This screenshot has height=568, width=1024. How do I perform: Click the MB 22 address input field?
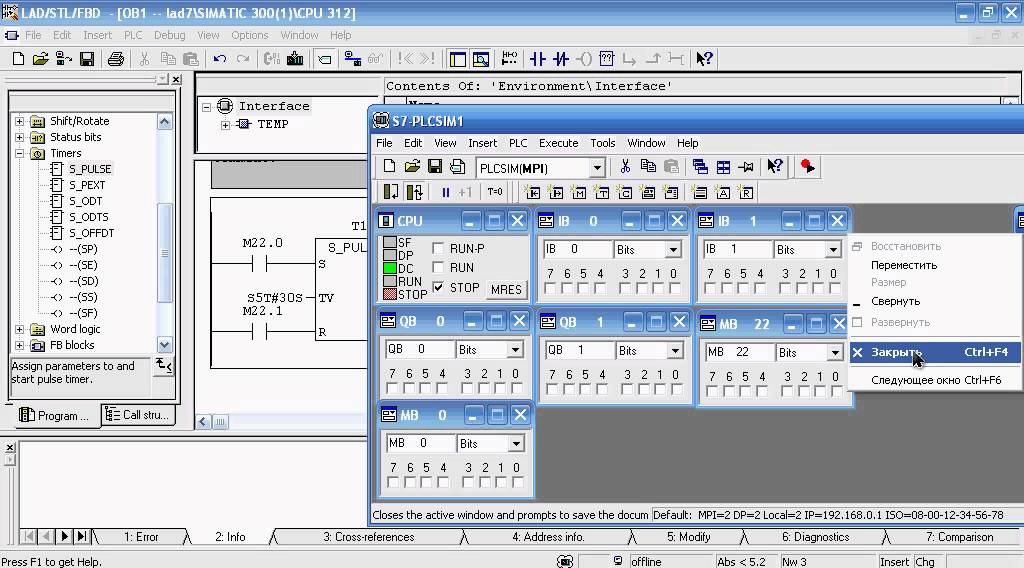coord(739,352)
